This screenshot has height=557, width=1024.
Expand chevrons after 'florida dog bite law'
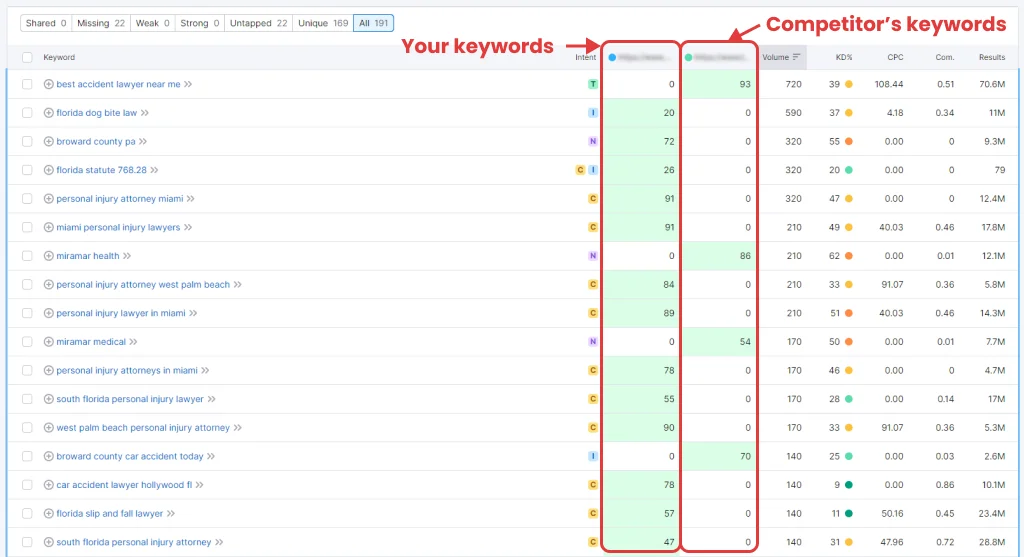click(145, 113)
